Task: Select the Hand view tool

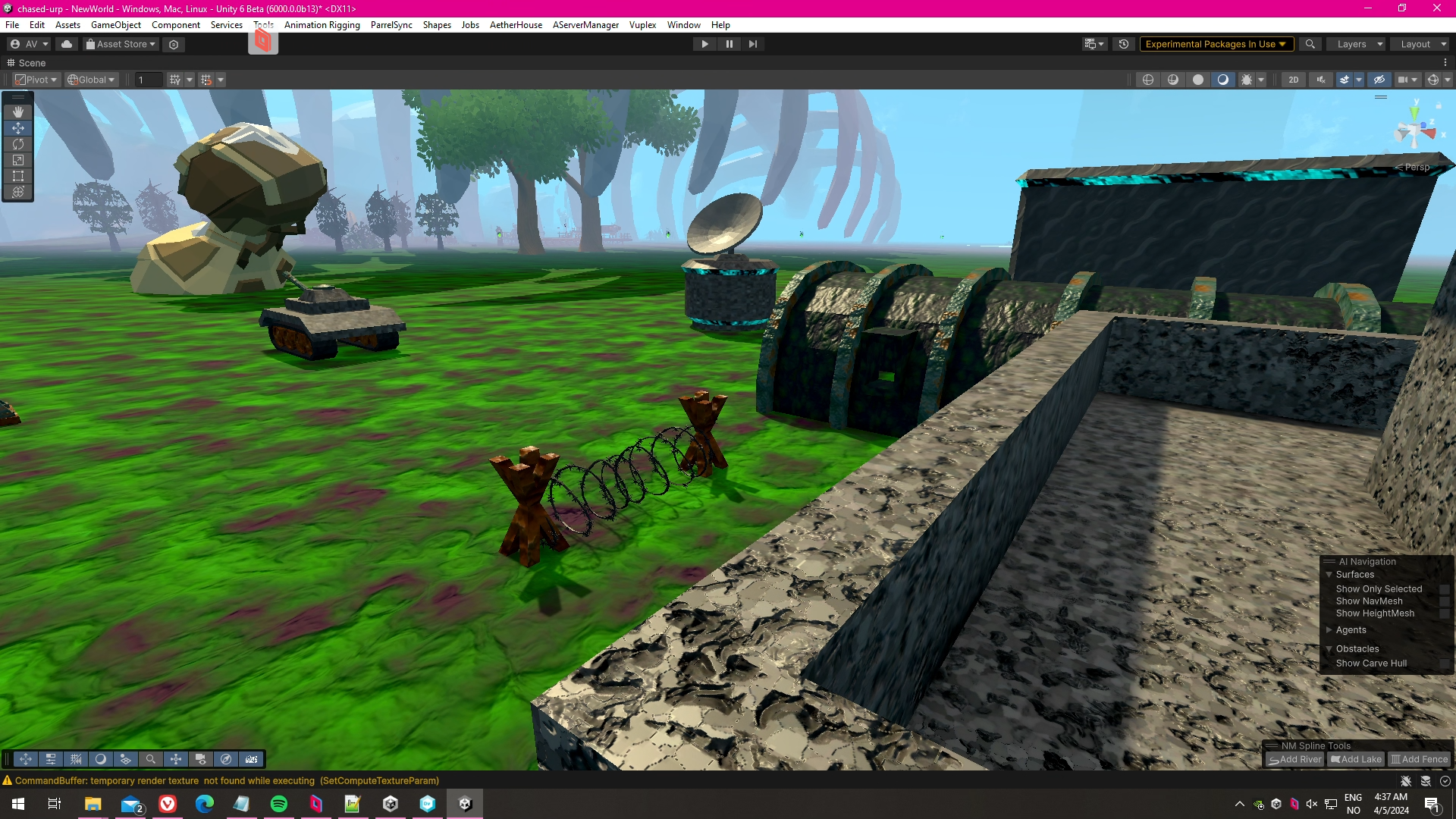Action: [18, 112]
